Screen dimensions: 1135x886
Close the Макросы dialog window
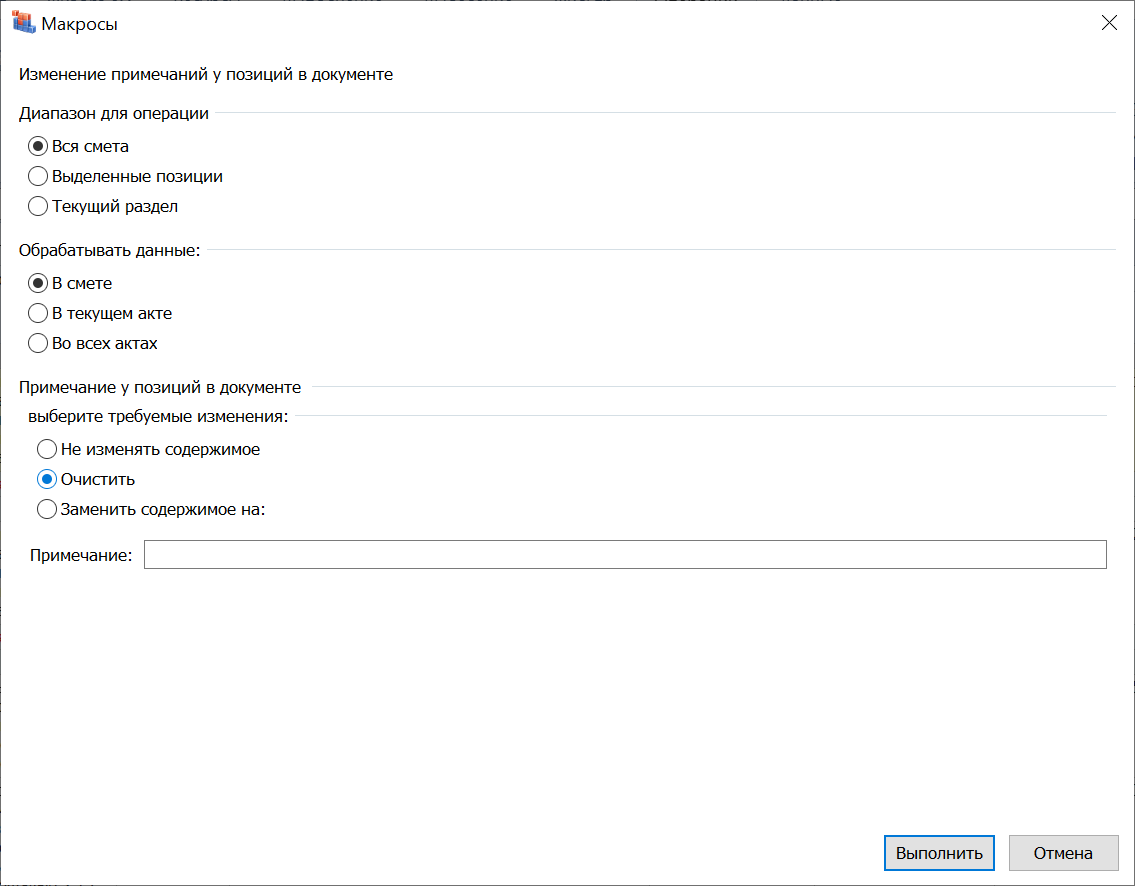pos(1109,24)
